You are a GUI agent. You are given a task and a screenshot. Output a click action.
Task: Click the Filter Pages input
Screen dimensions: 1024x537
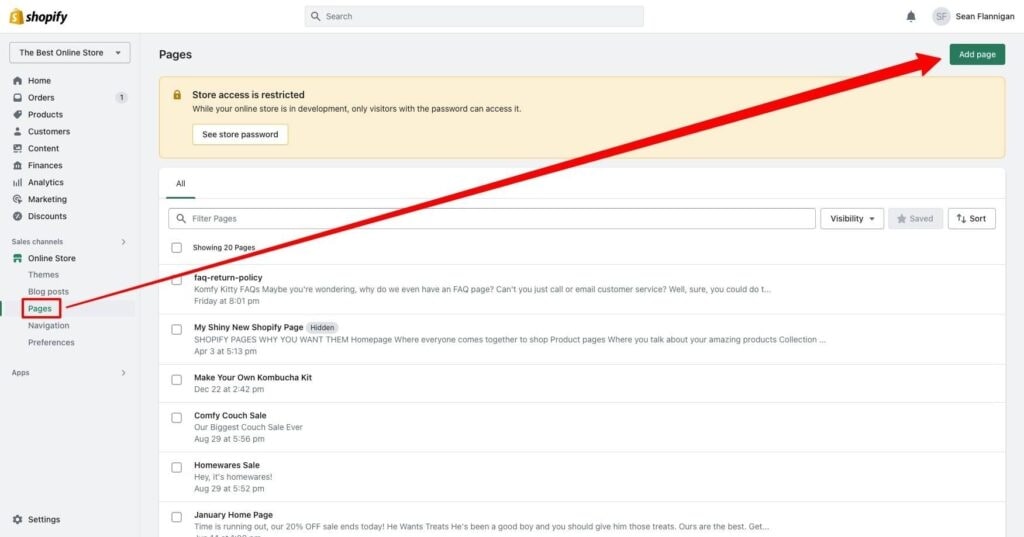point(491,219)
